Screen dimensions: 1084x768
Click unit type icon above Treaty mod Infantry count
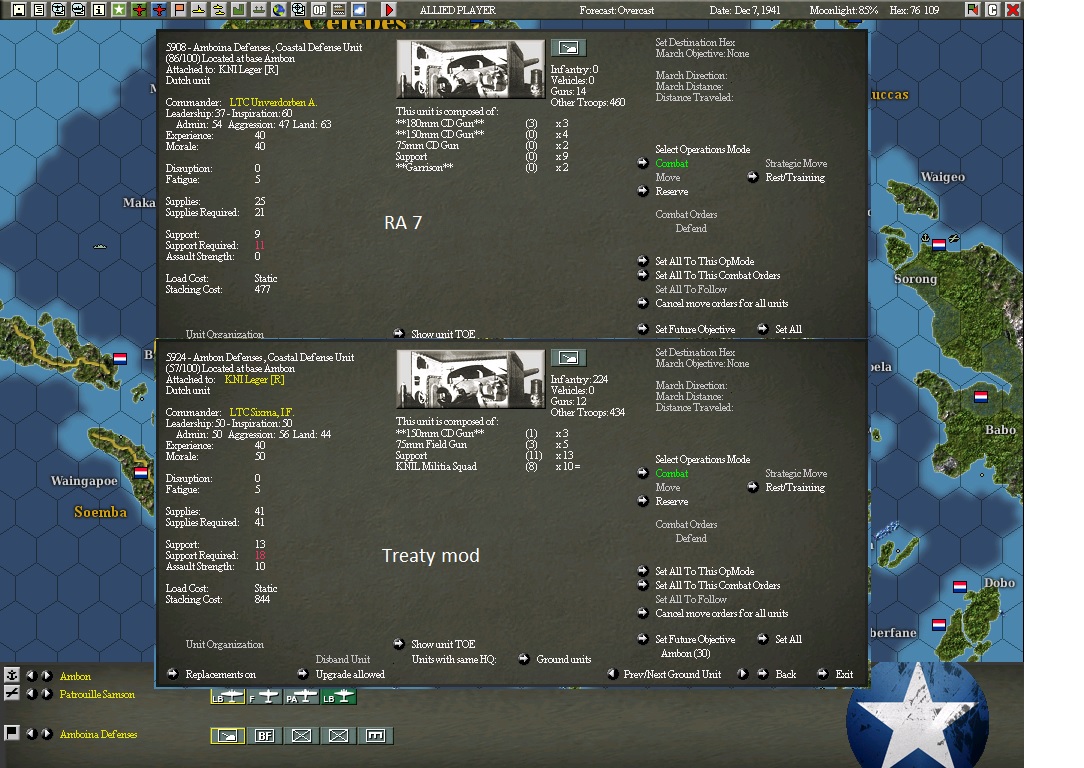[568, 357]
